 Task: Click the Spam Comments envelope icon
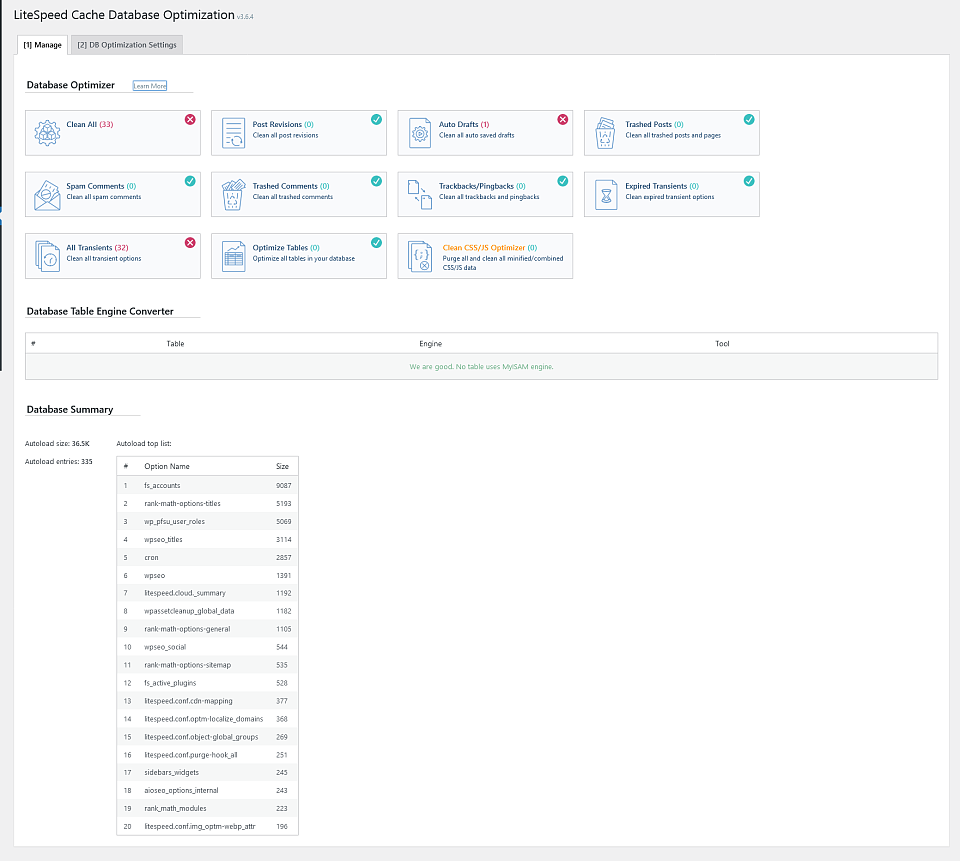[47, 195]
